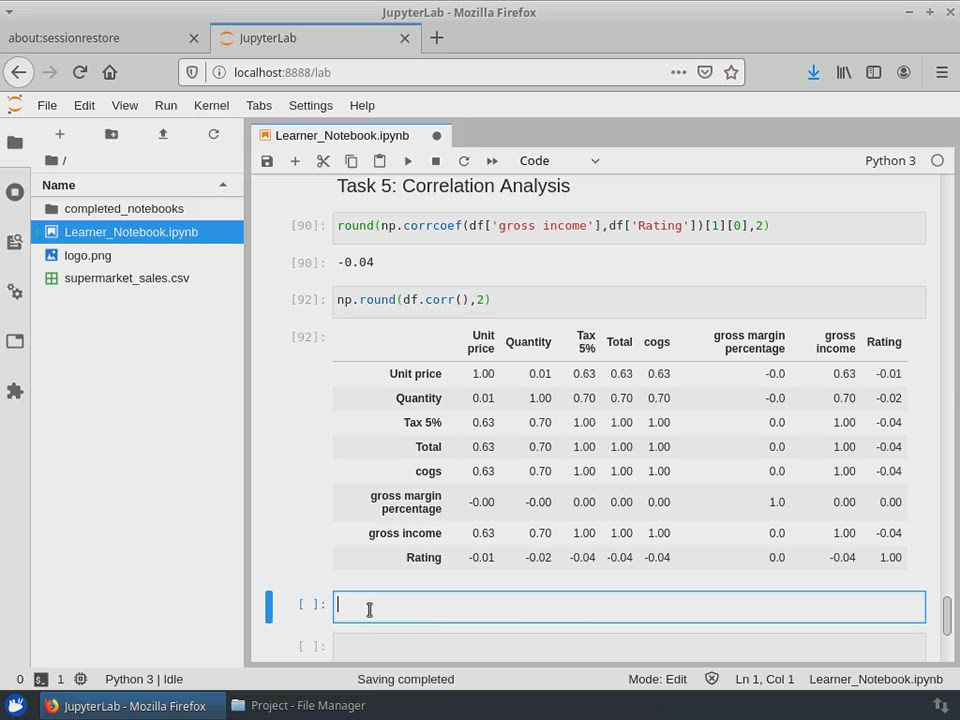The width and height of the screenshot is (960, 720).
Task: Insert a new cell below
Action: coord(295,161)
